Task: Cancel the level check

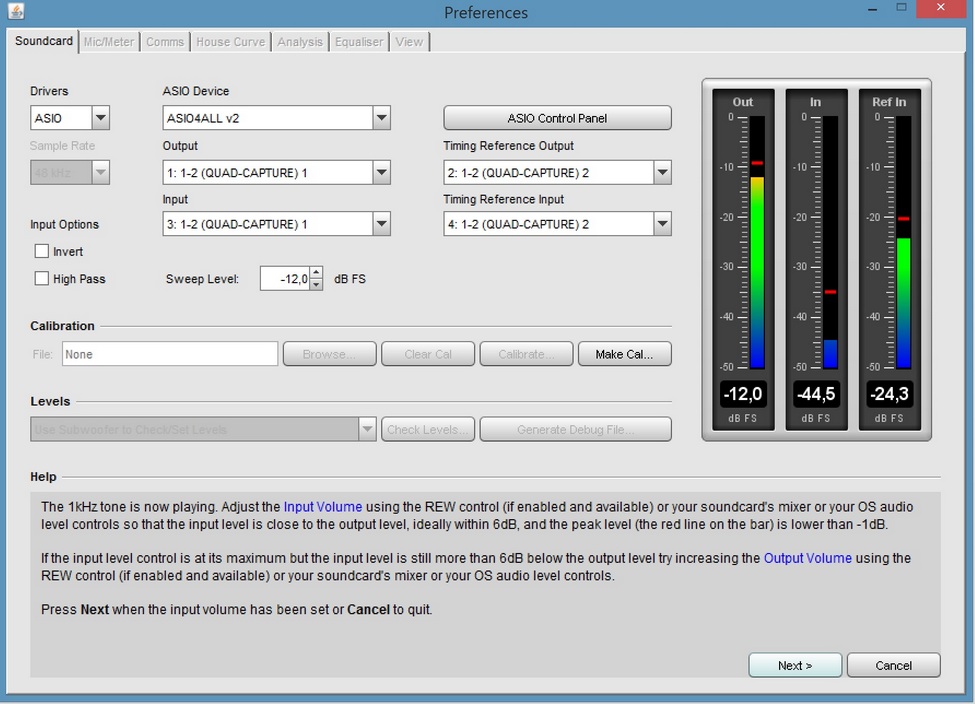Action: point(894,665)
